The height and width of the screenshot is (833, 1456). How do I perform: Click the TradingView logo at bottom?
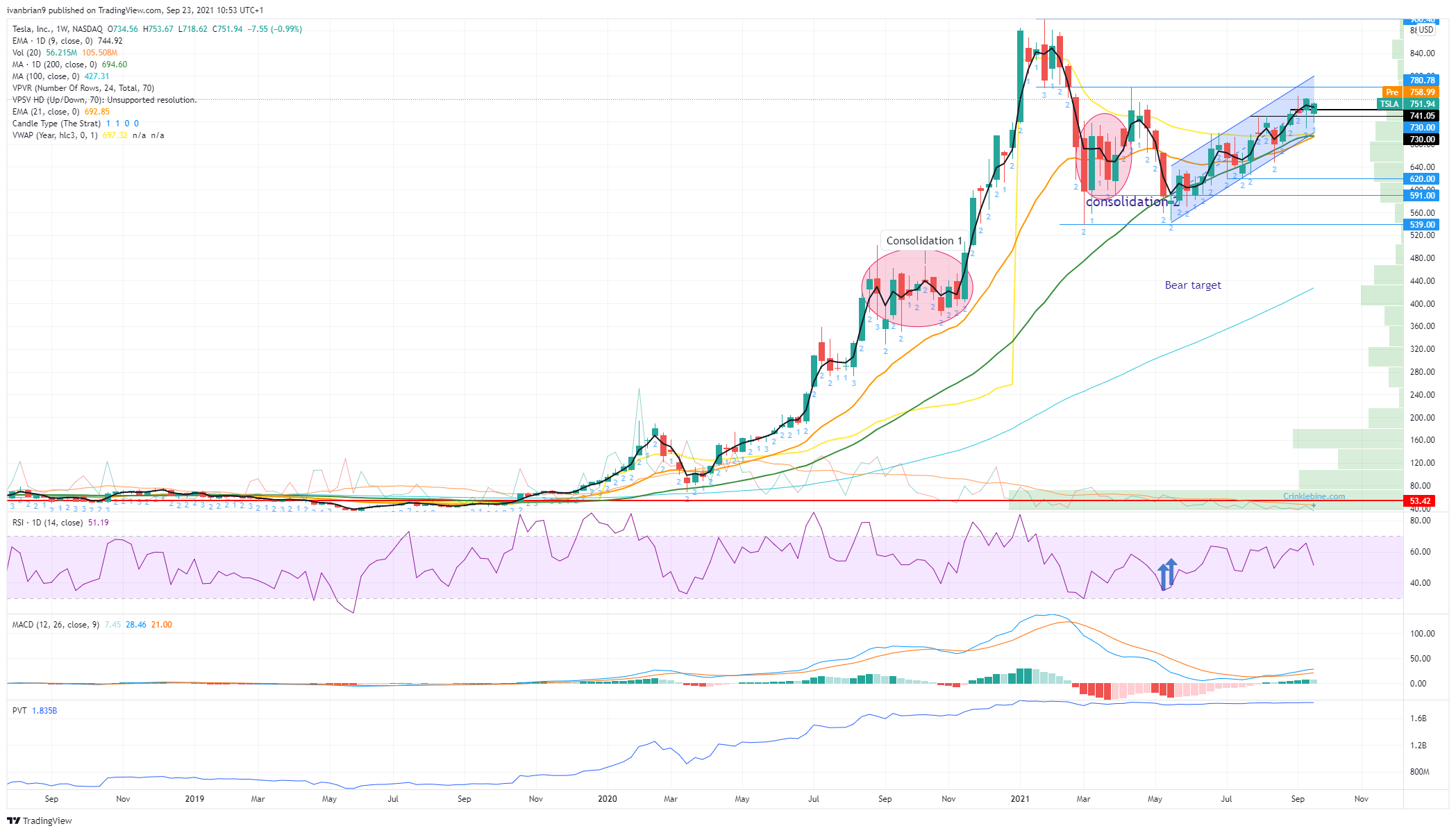39,821
